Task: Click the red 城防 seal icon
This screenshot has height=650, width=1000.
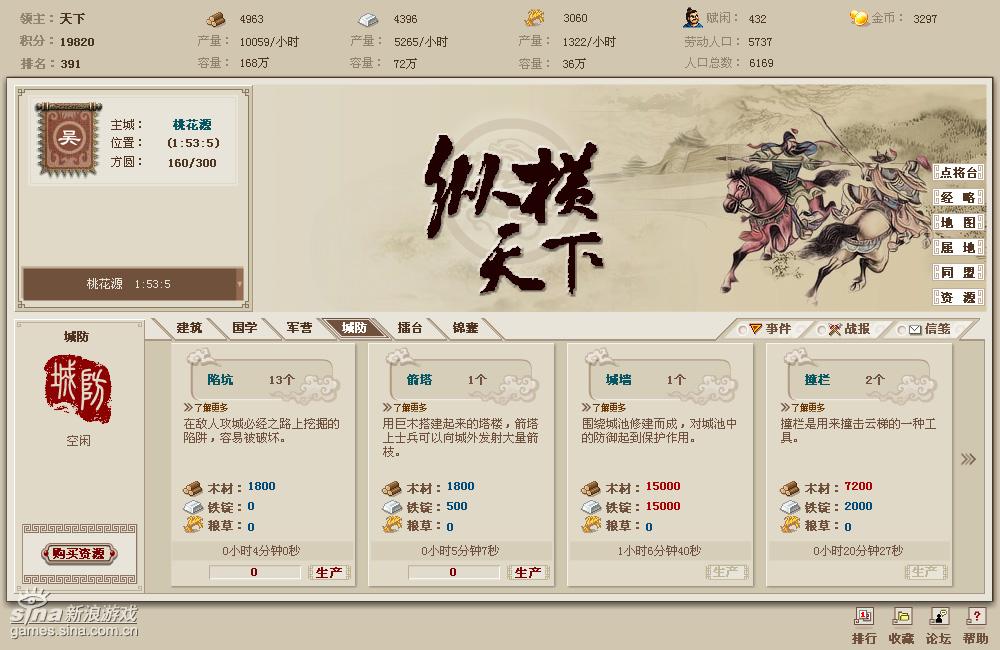Action: click(78, 388)
